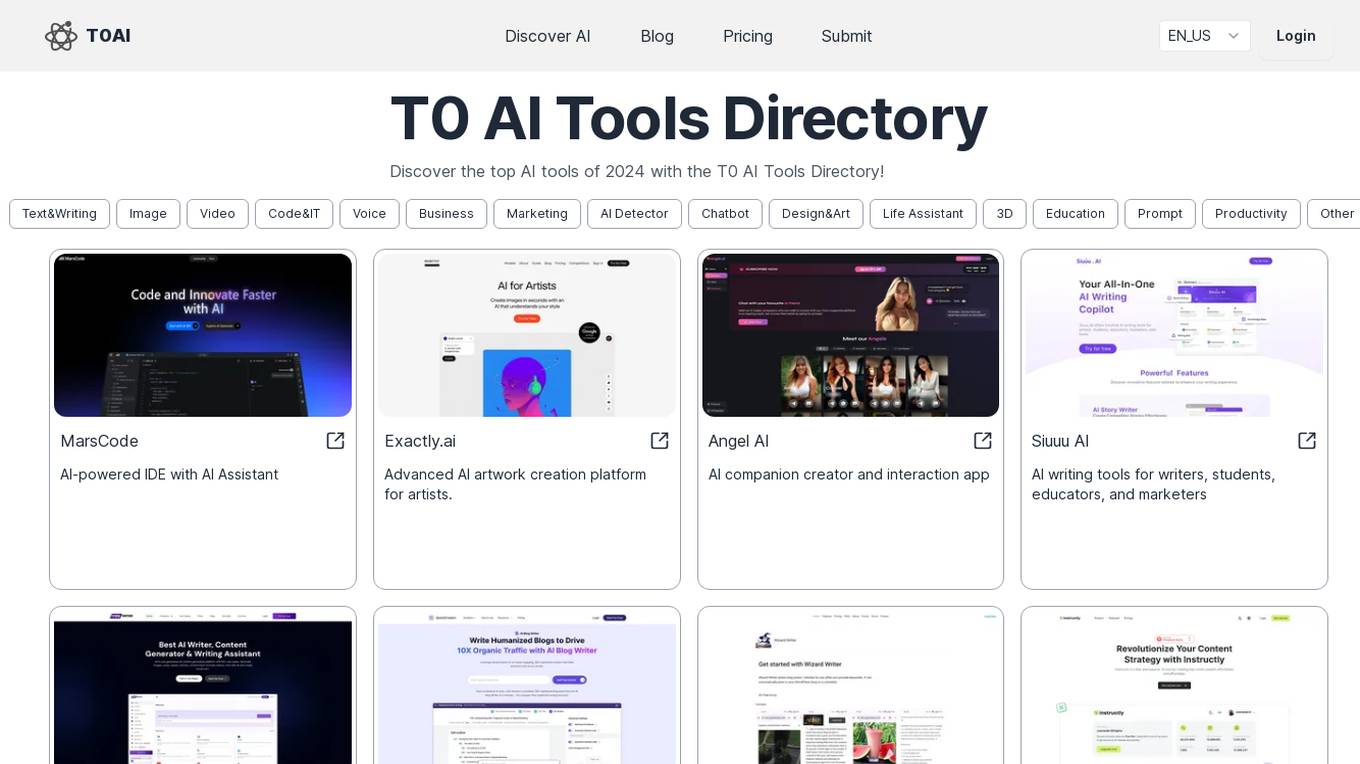
Task: Select the 3D category tag
Action: pos(1005,214)
